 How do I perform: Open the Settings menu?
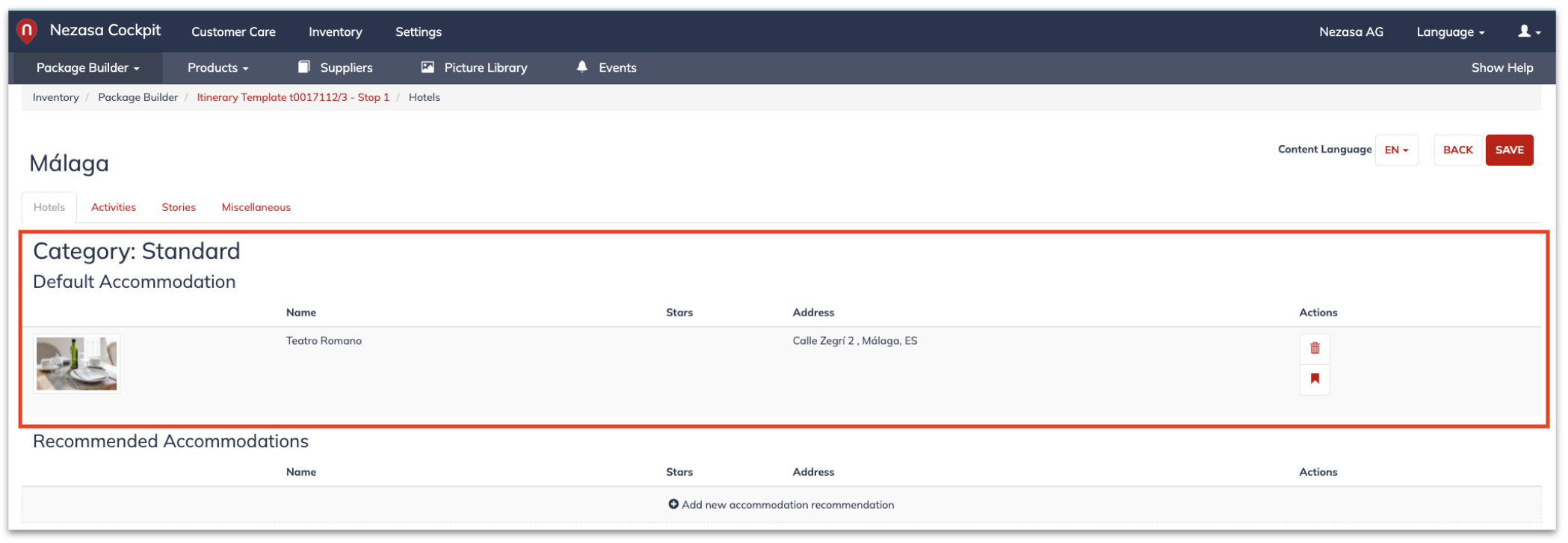click(419, 32)
